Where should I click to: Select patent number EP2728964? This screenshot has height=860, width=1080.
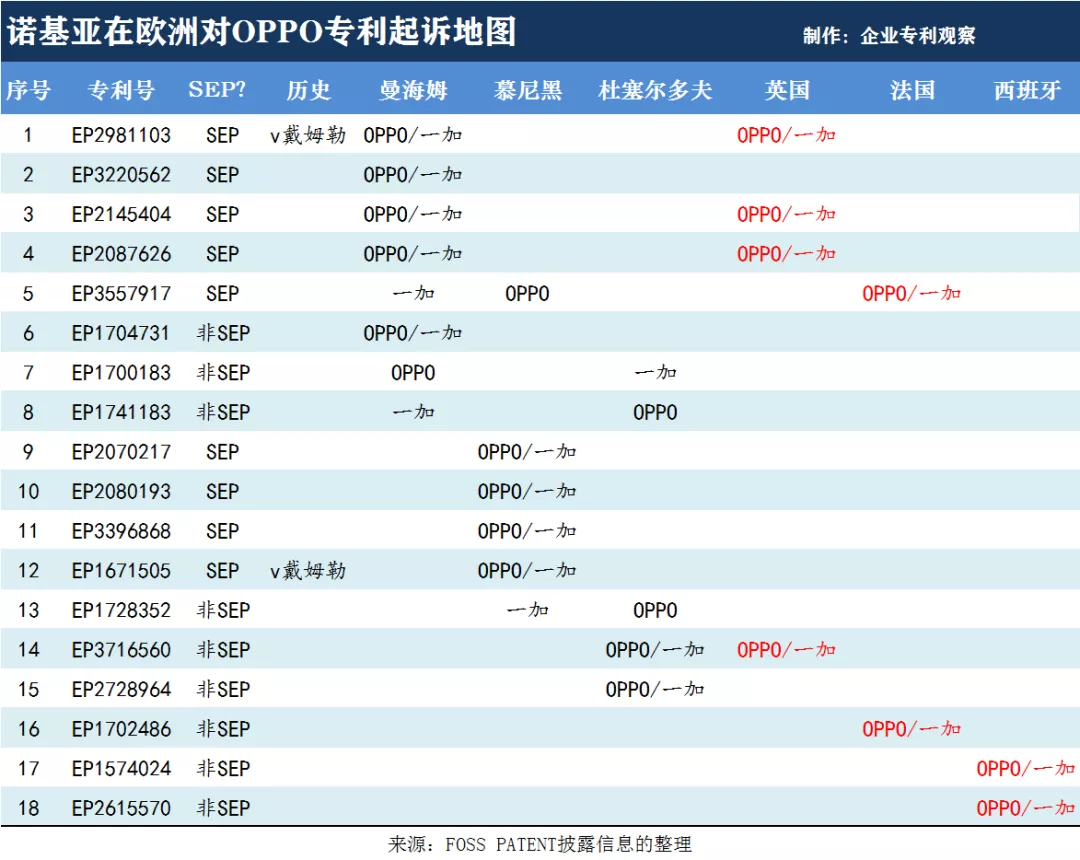tap(121, 689)
